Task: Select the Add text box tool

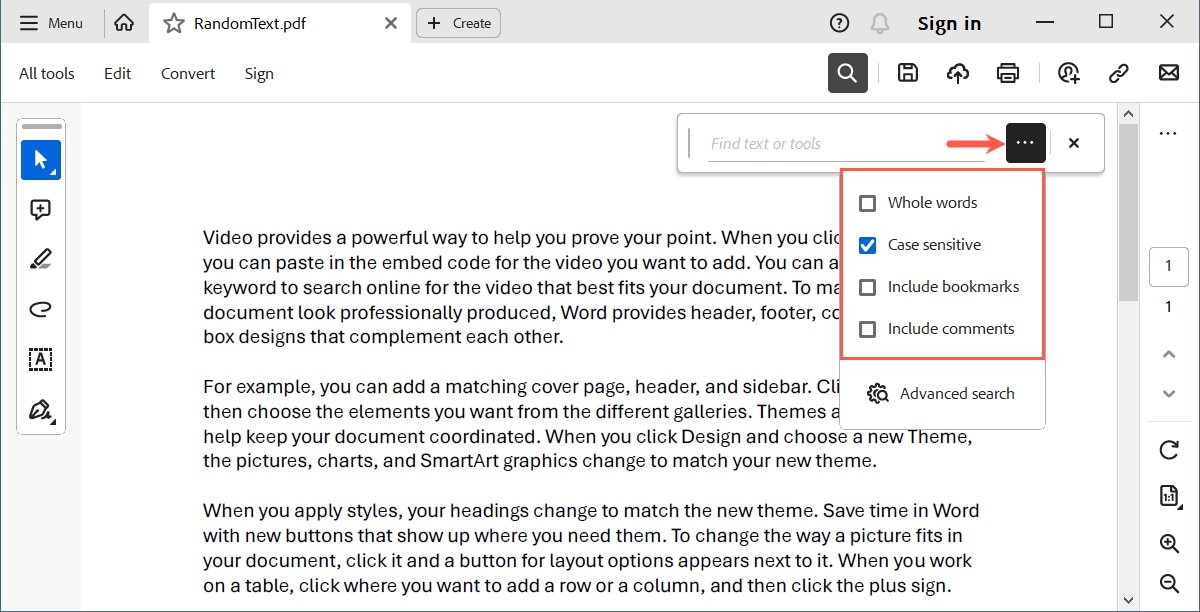Action: 41,359
